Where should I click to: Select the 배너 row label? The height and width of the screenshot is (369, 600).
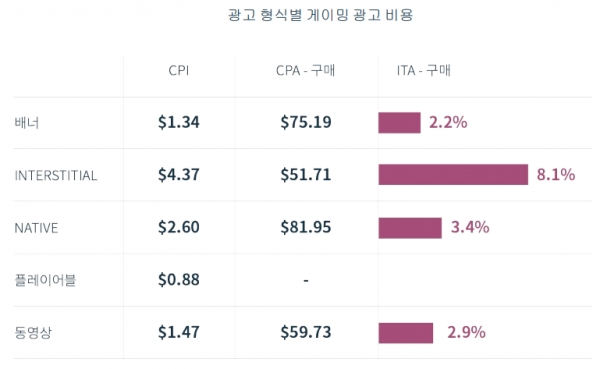pos(27,123)
